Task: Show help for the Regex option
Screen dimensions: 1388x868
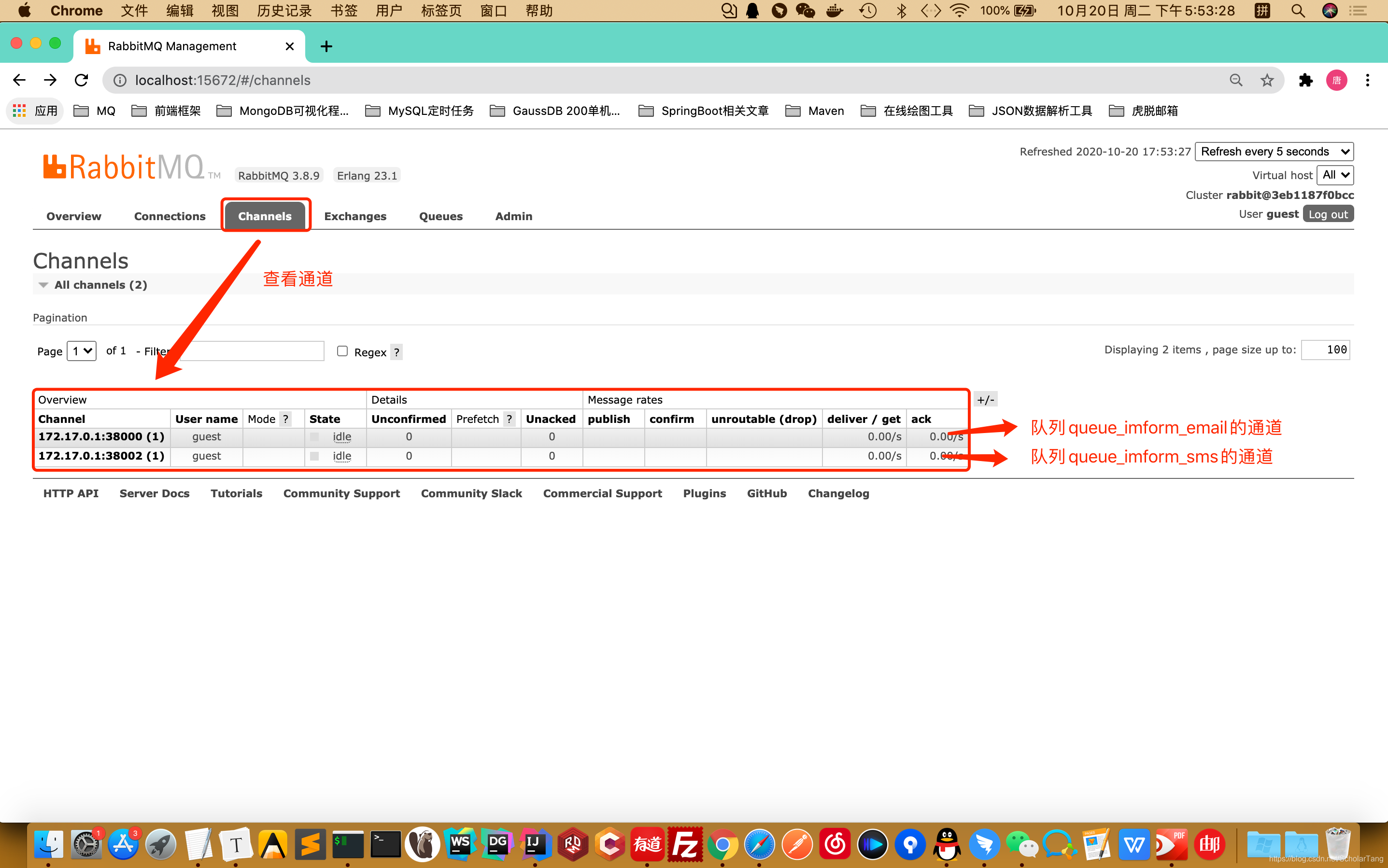Action: click(x=396, y=352)
